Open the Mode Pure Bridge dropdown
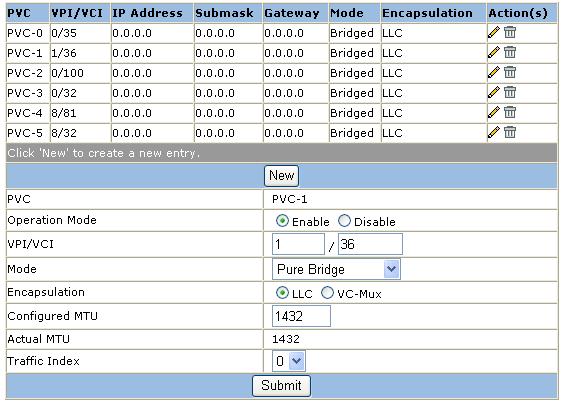The image size is (567, 408). tap(336, 269)
